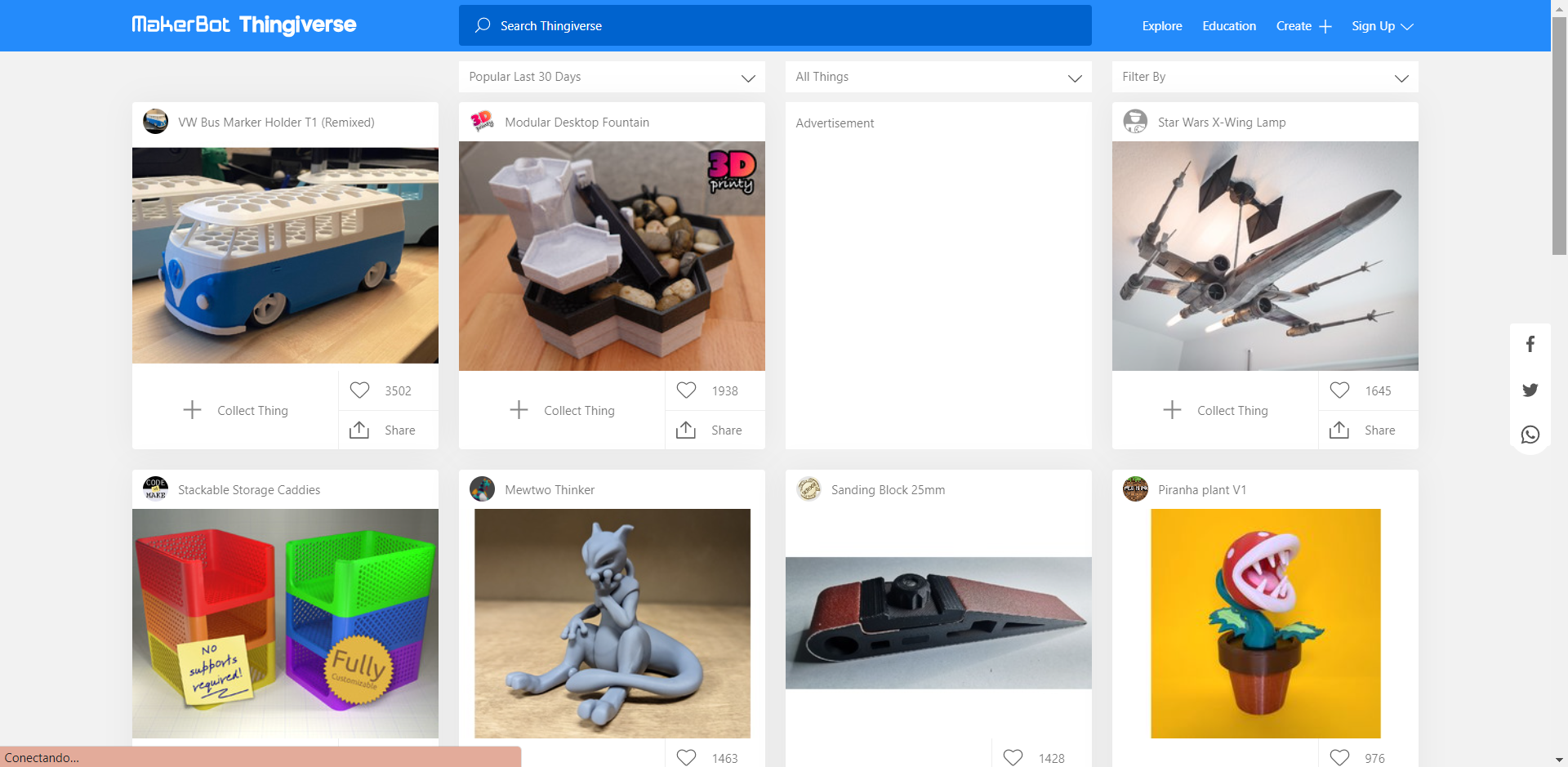Open the Popular Last 30 Days dropdown
Screen dimensions: 1568x767
612,77
